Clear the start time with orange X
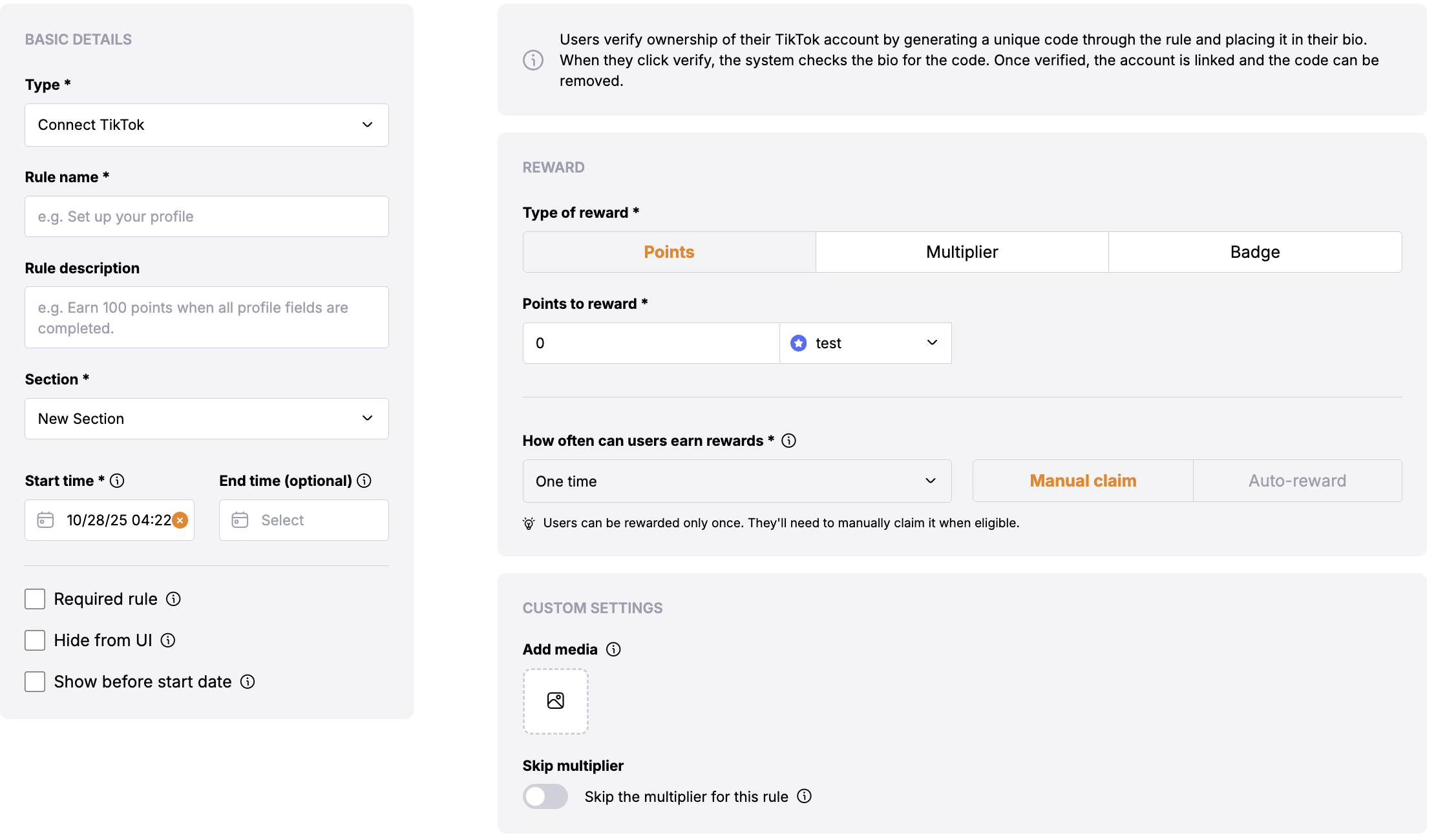1436x840 pixels. (x=180, y=520)
